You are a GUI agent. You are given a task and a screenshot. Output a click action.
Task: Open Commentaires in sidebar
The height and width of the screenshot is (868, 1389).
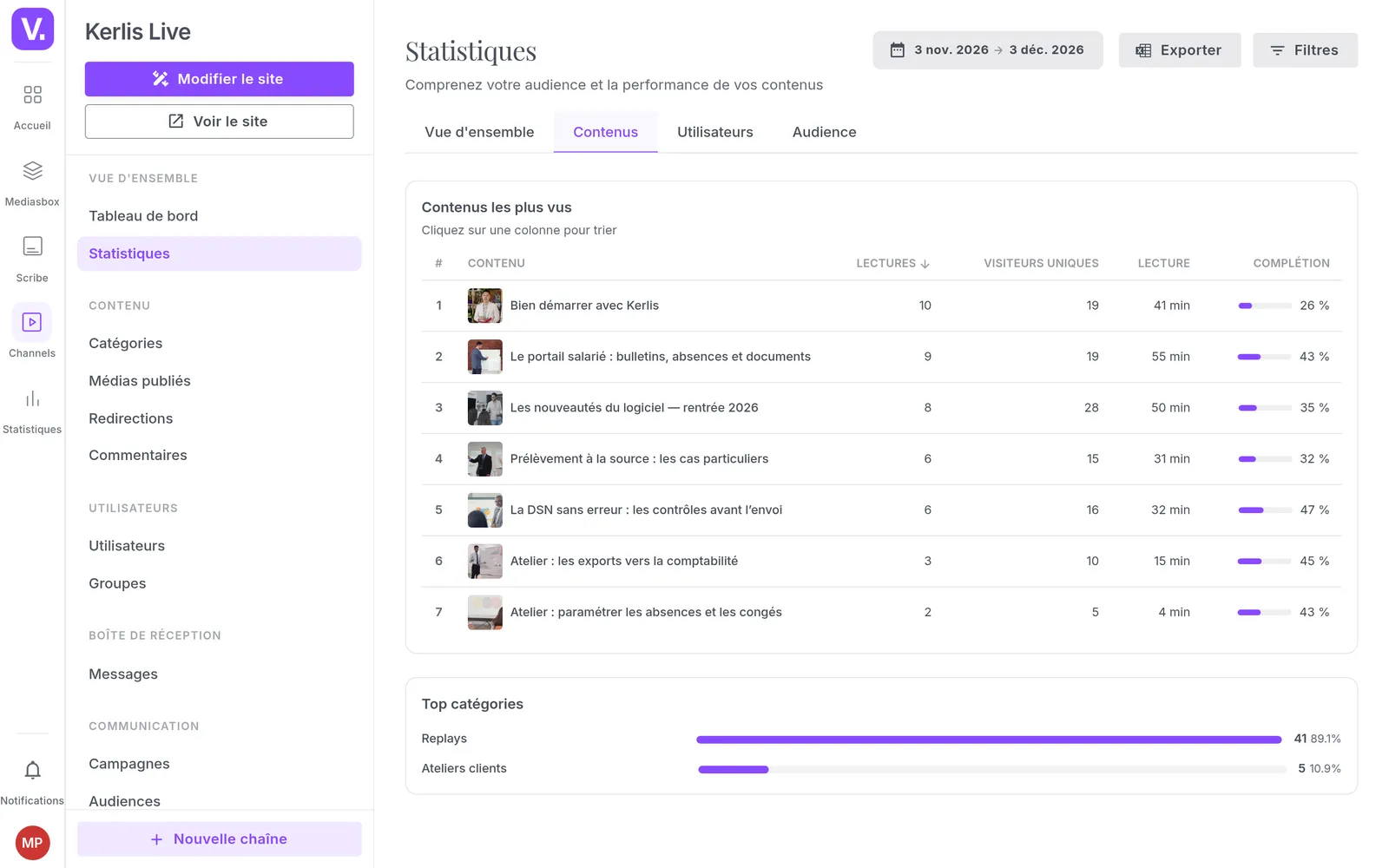click(219, 455)
